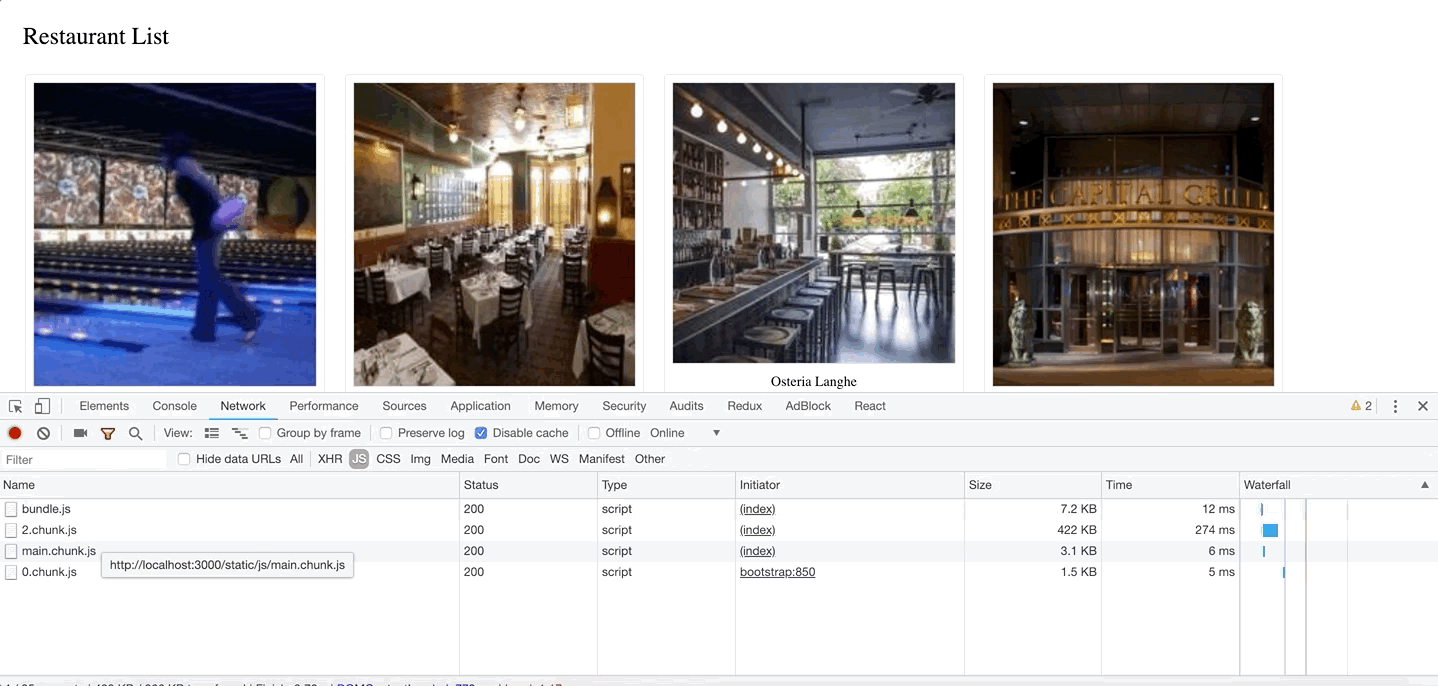
Task: Click the network Filter text field
Action: click(x=85, y=459)
